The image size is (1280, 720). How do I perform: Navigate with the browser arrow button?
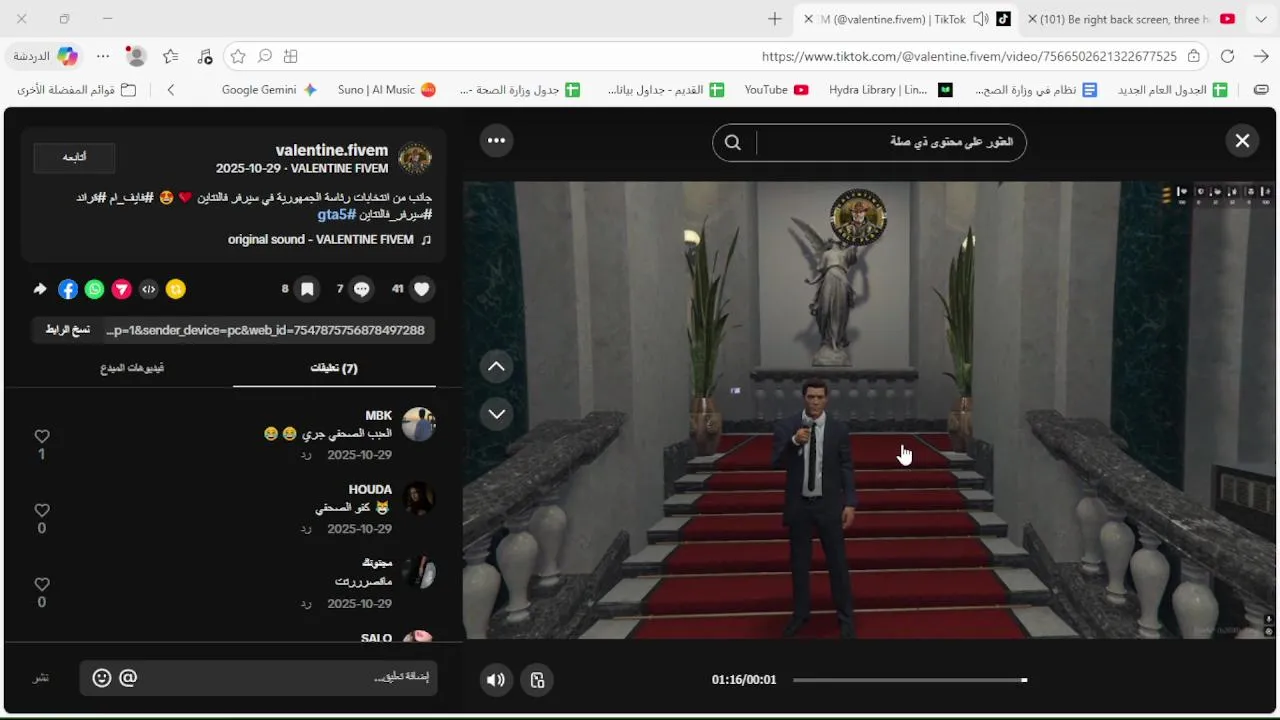[1261, 56]
